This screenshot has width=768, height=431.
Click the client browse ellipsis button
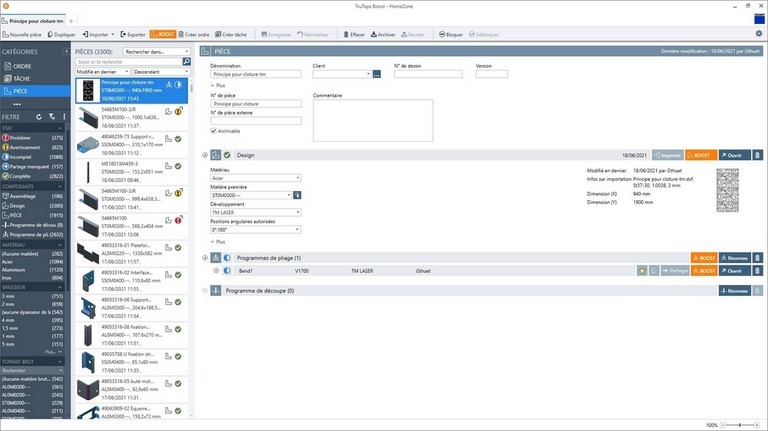click(377, 74)
